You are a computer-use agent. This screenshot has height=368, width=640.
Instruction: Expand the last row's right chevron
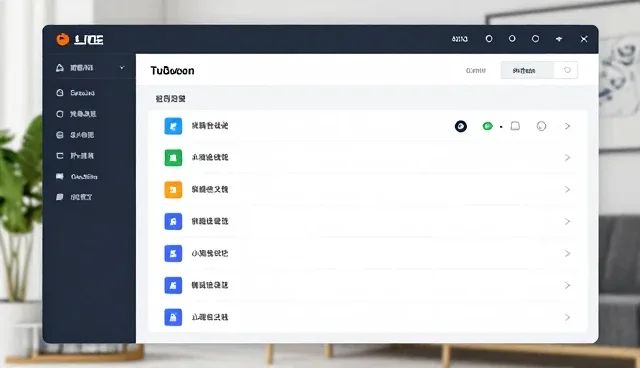[567, 317]
